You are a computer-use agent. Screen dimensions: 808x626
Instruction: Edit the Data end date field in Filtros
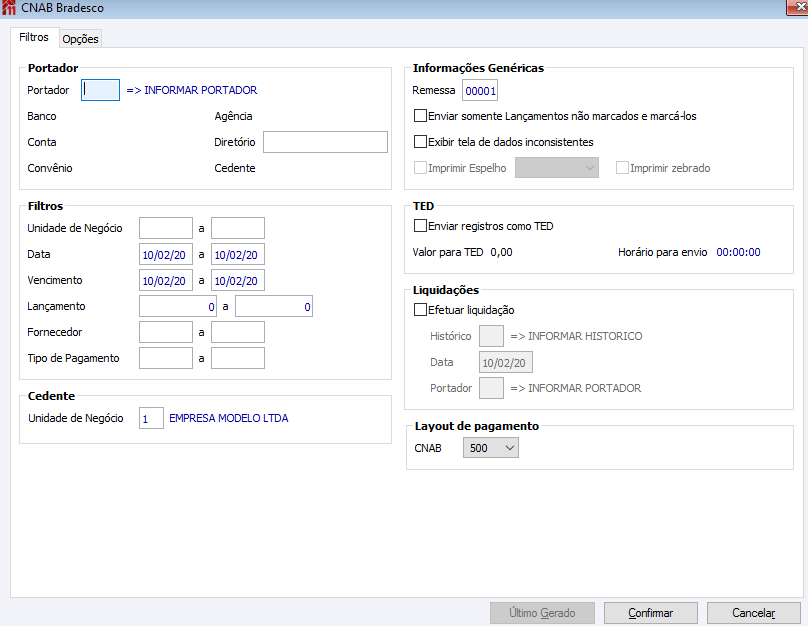click(238, 255)
